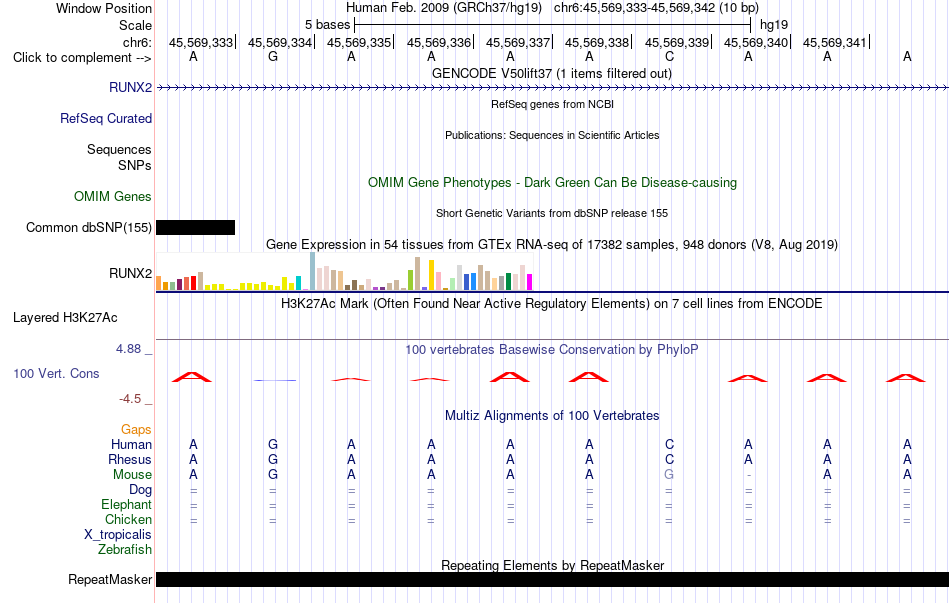Viewport: 950px width, 603px height.
Task: Click the gray G in Mouse alignment row
Action: pos(669,475)
